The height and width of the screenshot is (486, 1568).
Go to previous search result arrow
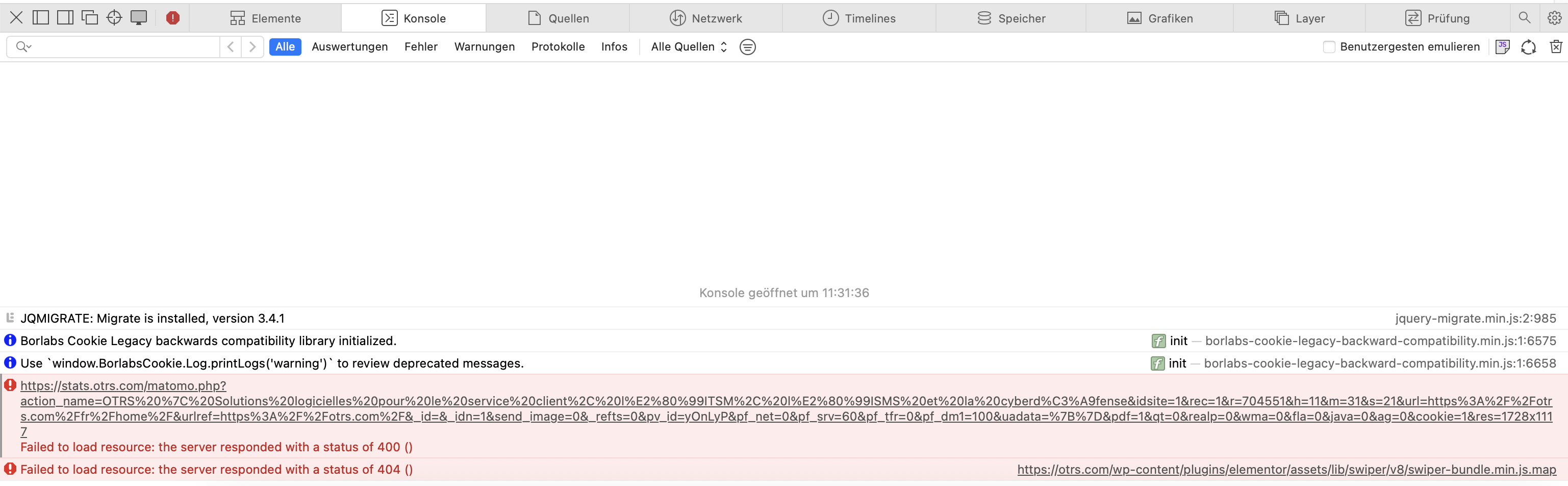231,47
